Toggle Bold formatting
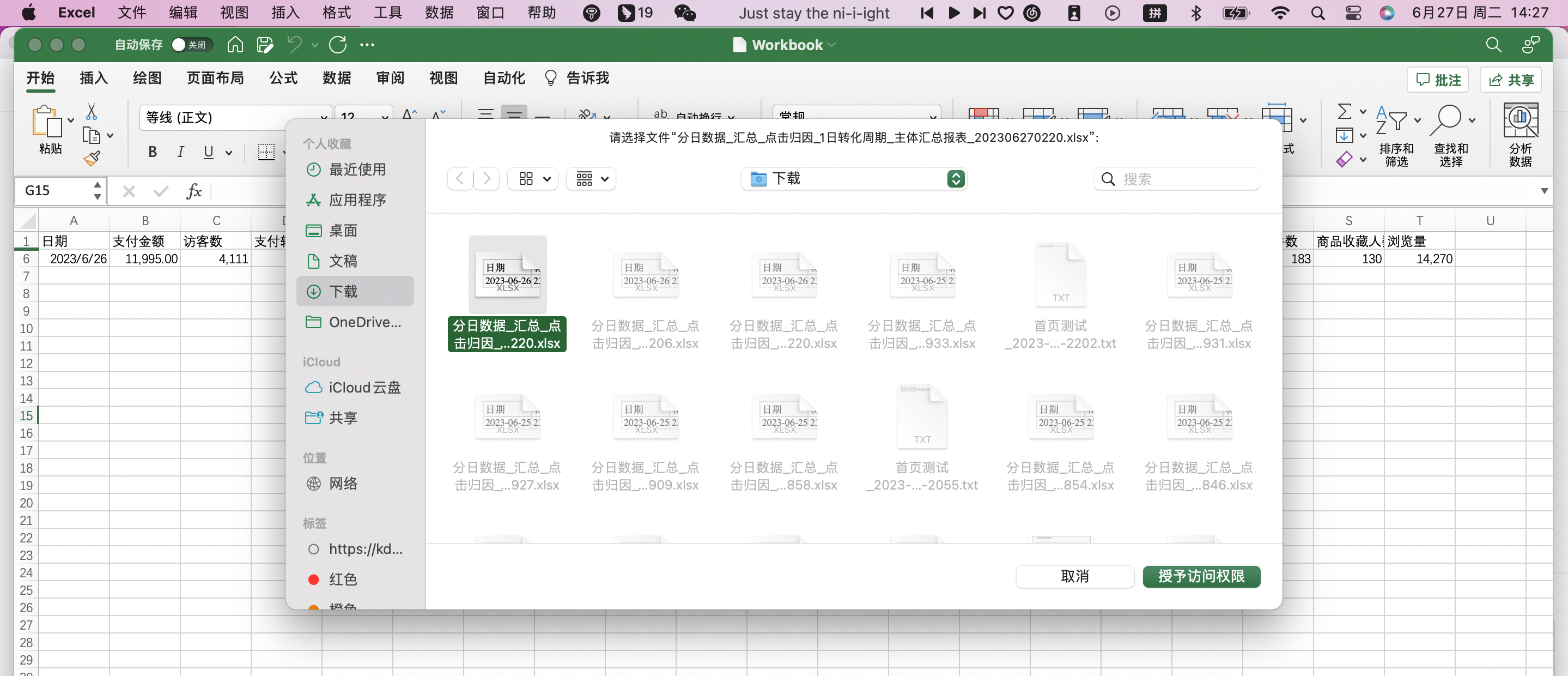 coord(152,152)
